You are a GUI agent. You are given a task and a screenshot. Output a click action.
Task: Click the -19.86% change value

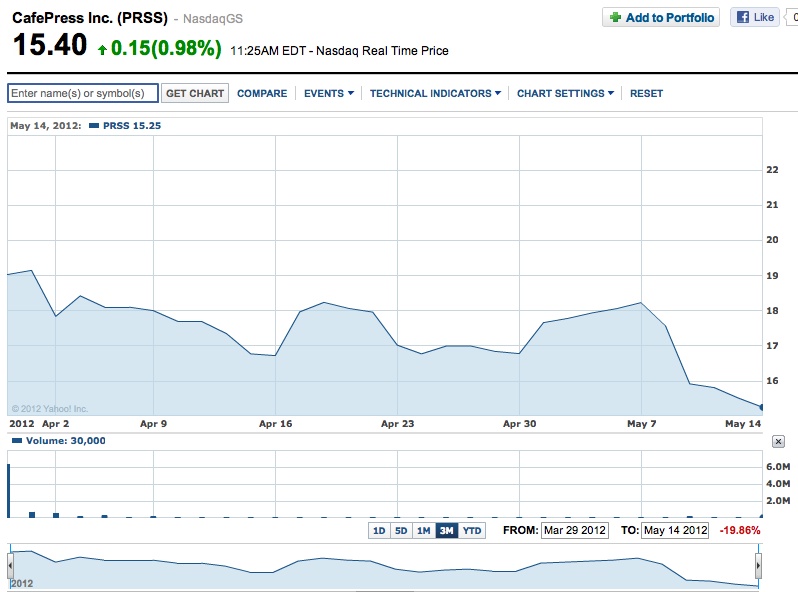click(739, 530)
